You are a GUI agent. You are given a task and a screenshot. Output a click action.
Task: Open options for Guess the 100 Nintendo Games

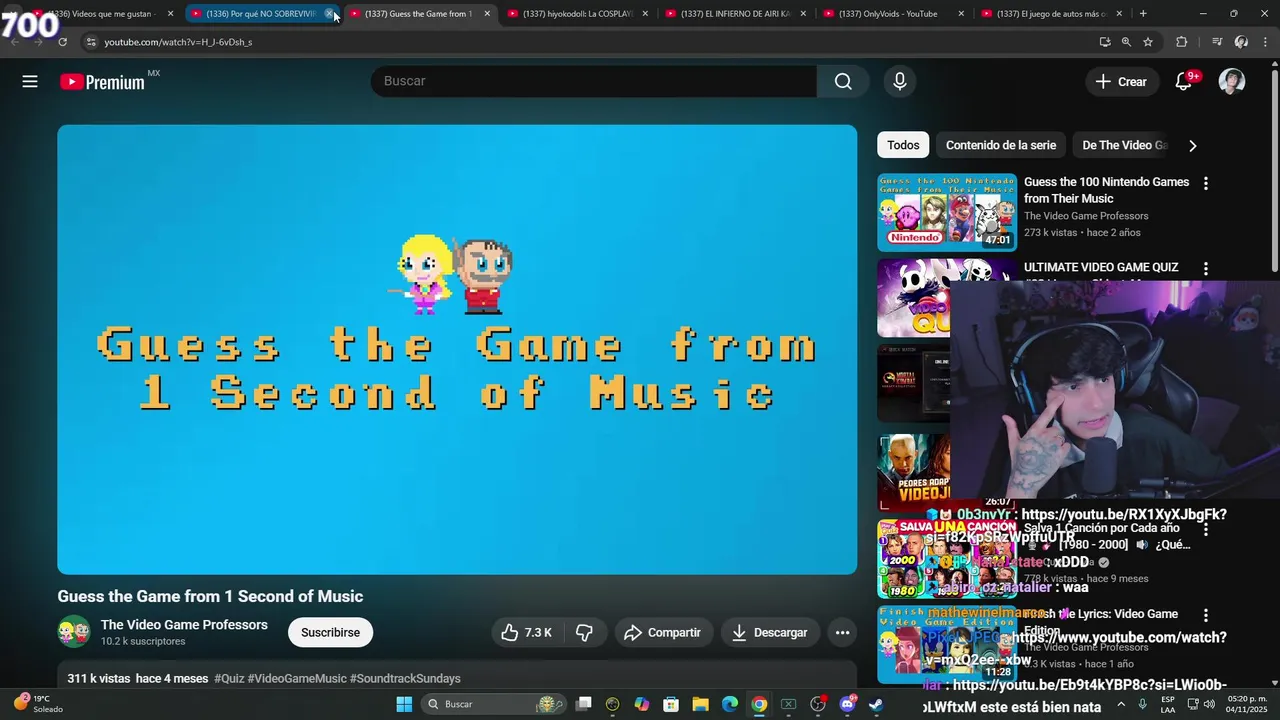(x=1206, y=183)
